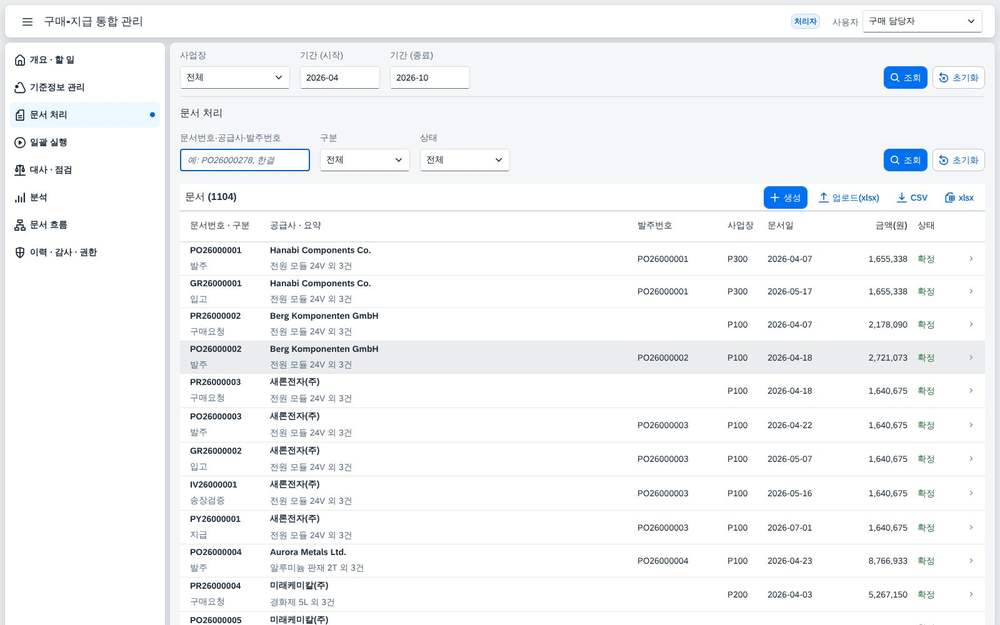Open 일괄 실행 play icon in sidebar
1000x625 pixels.
20,142
